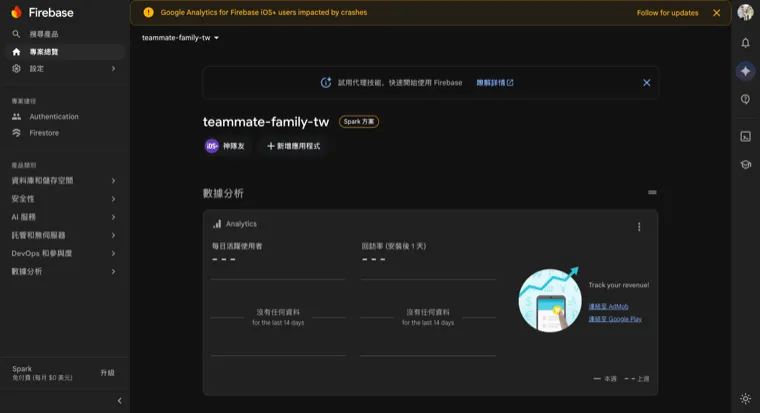Close the agent skills promo banner
The width and height of the screenshot is (760, 413).
point(647,83)
